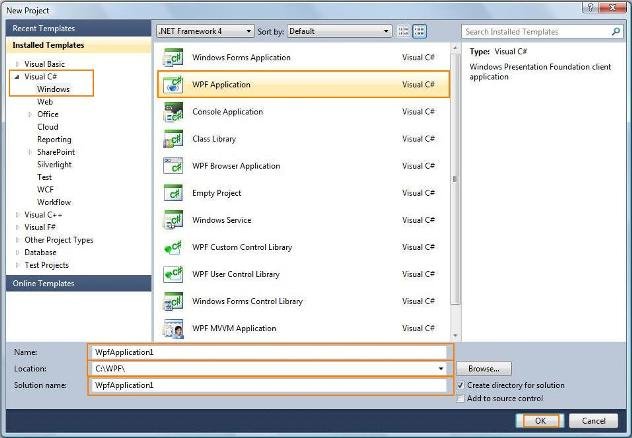Select the Cloud template category

point(48,127)
